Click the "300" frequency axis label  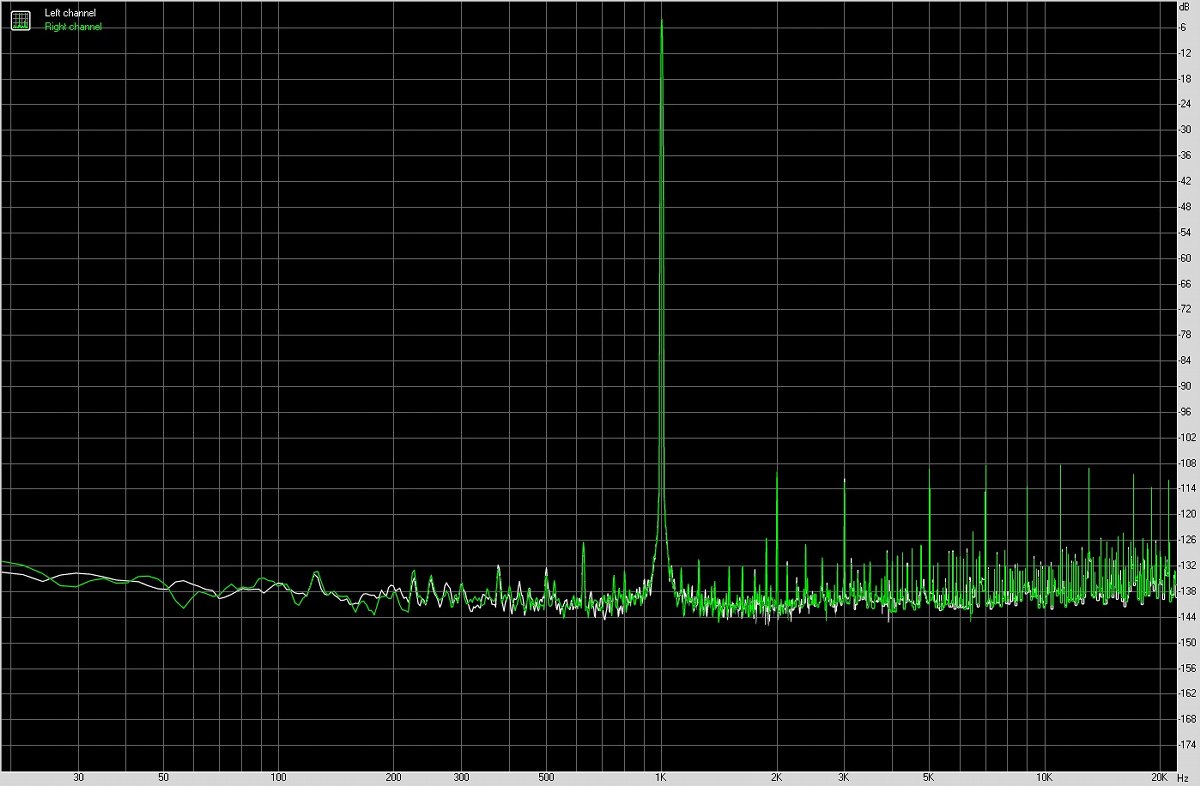[x=461, y=778]
